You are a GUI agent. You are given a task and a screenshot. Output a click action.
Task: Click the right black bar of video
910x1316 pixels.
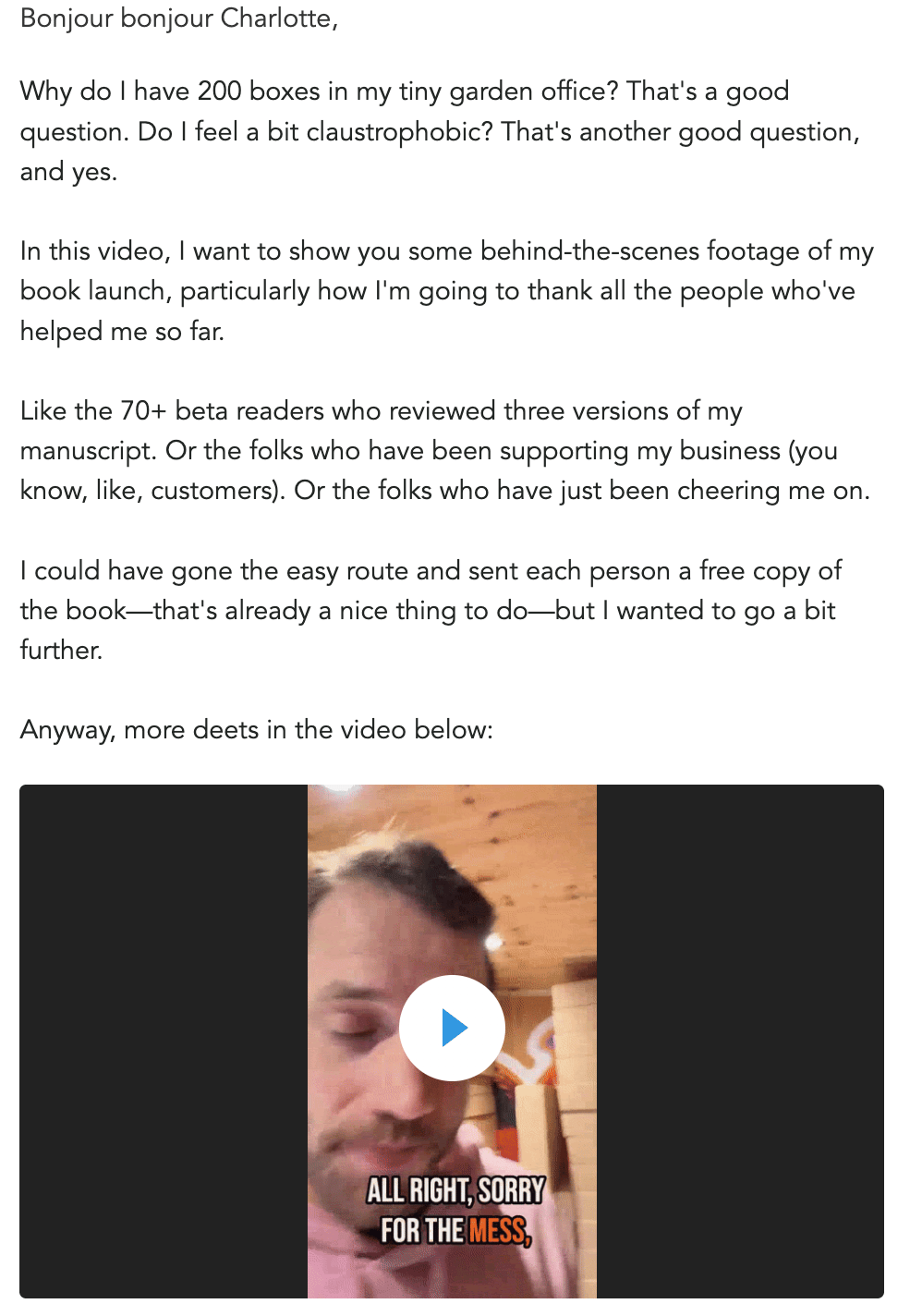coord(739,1041)
